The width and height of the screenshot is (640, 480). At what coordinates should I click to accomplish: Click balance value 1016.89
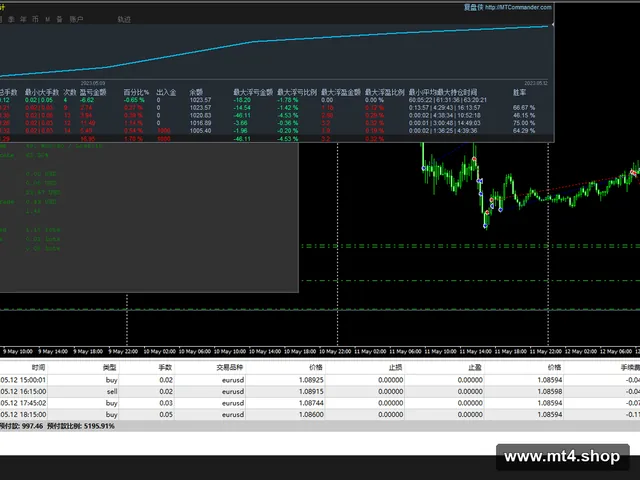(200, 123)
